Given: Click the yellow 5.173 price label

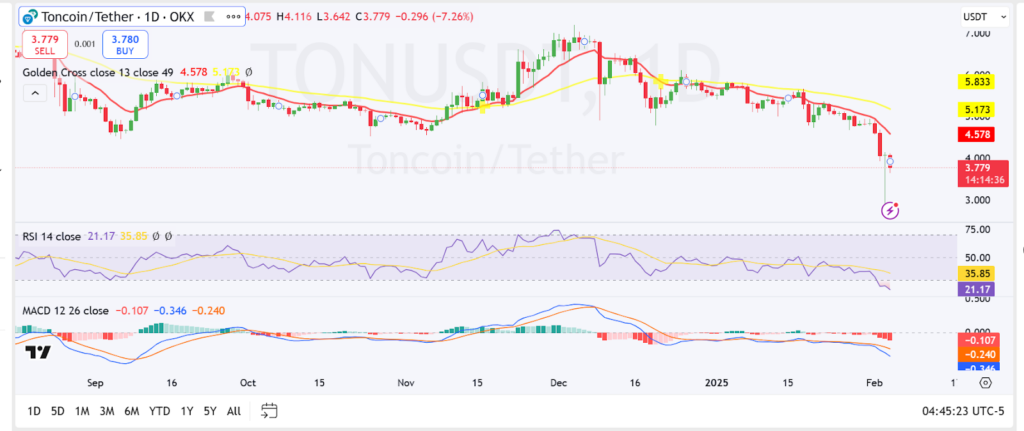Looking at the screenshot, I should 976,110.
